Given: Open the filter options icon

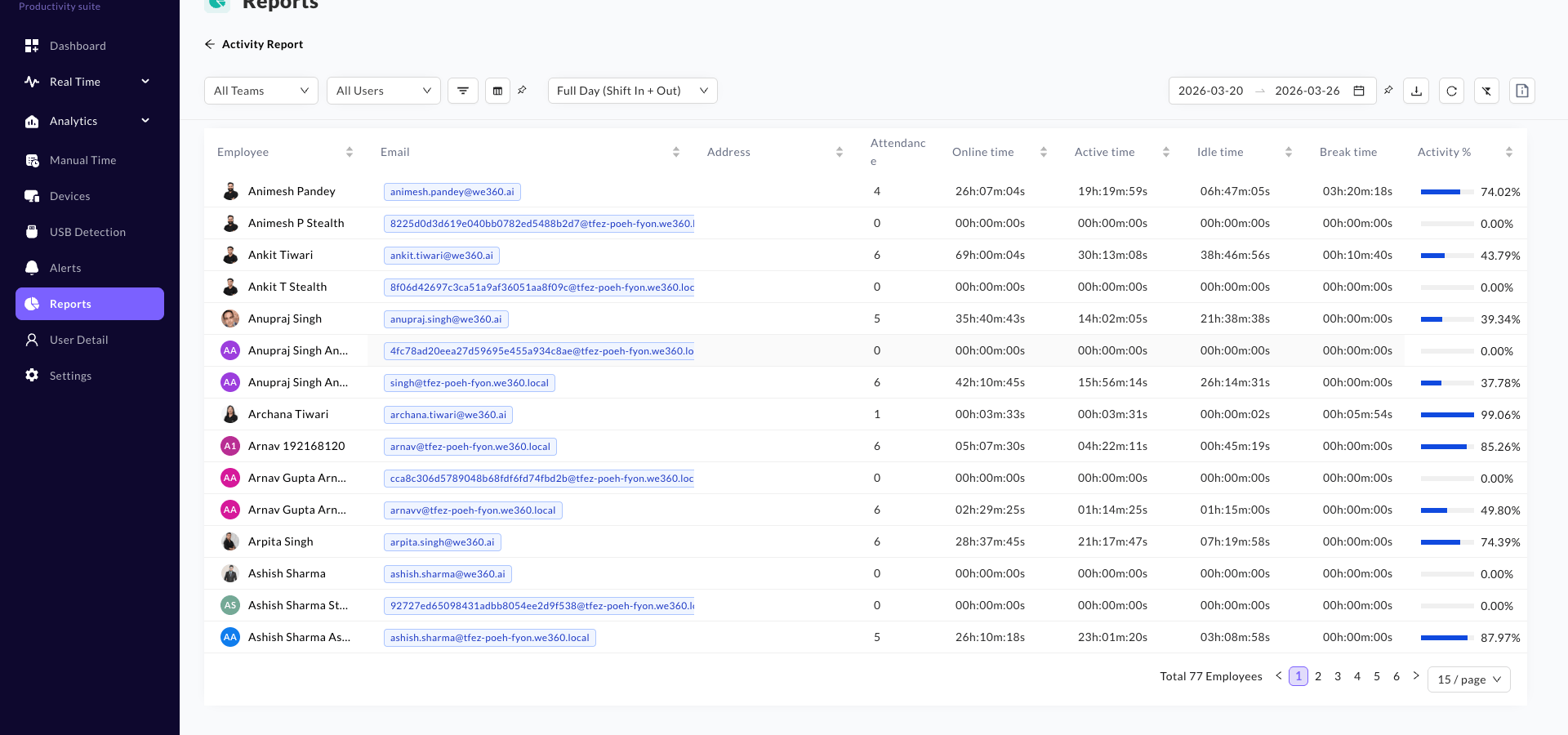Looking at the screenshot, I should 463,91.
